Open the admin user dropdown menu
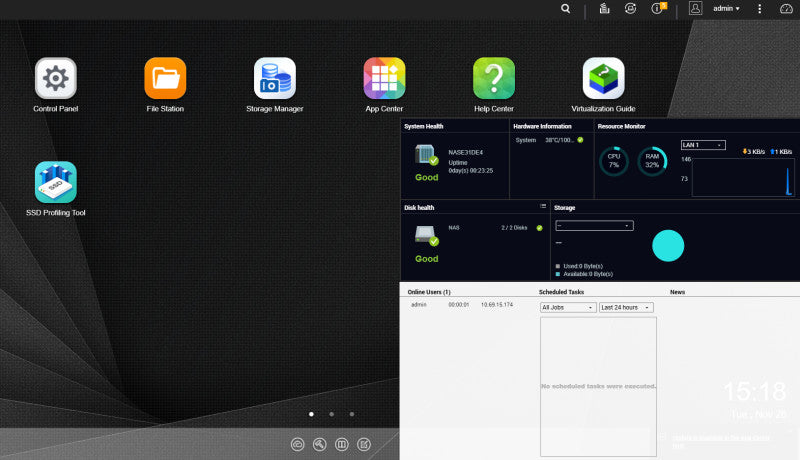800x460 pixels. click(726, 9)
